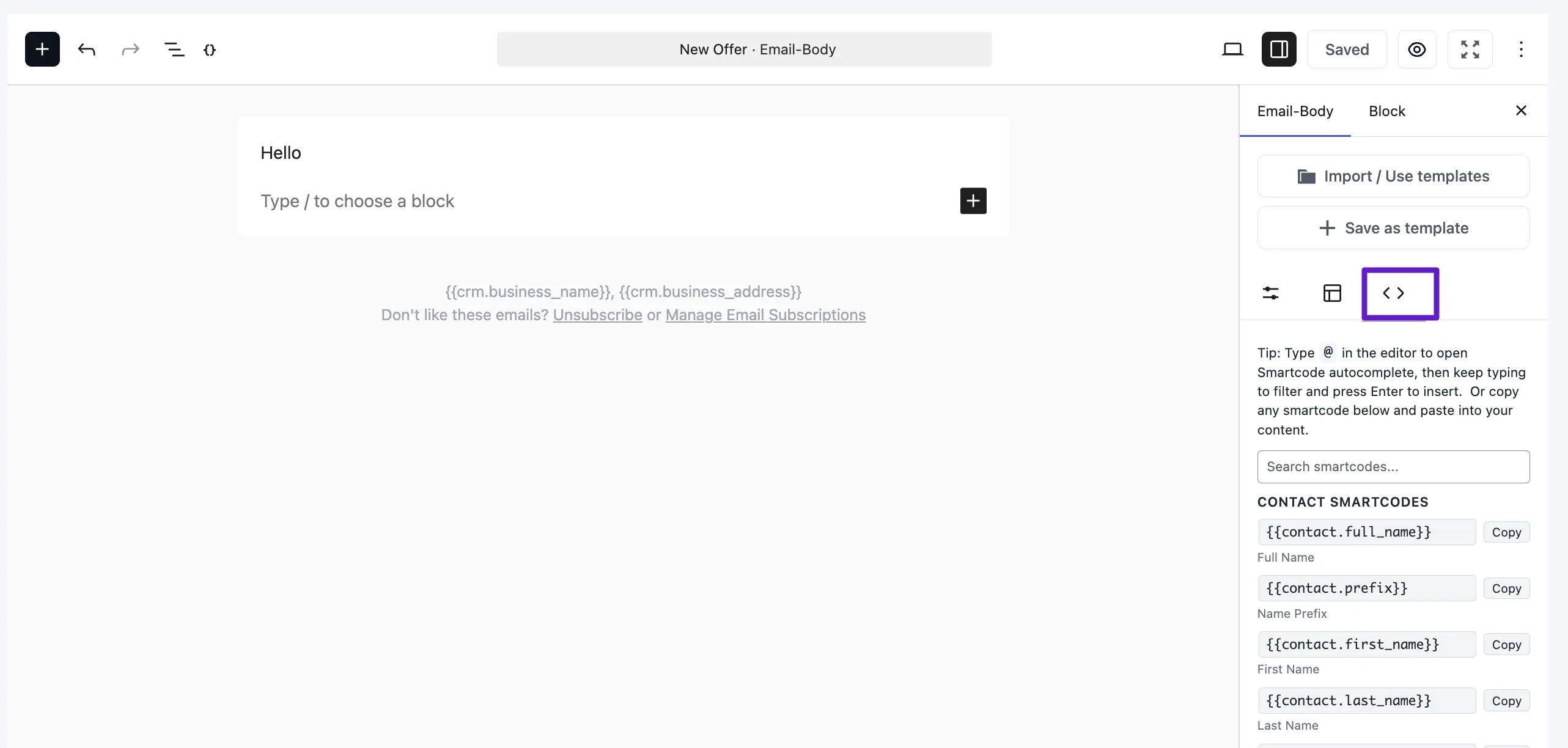
Task: Switch to desktop preview device
Action: coord(1232,49)
